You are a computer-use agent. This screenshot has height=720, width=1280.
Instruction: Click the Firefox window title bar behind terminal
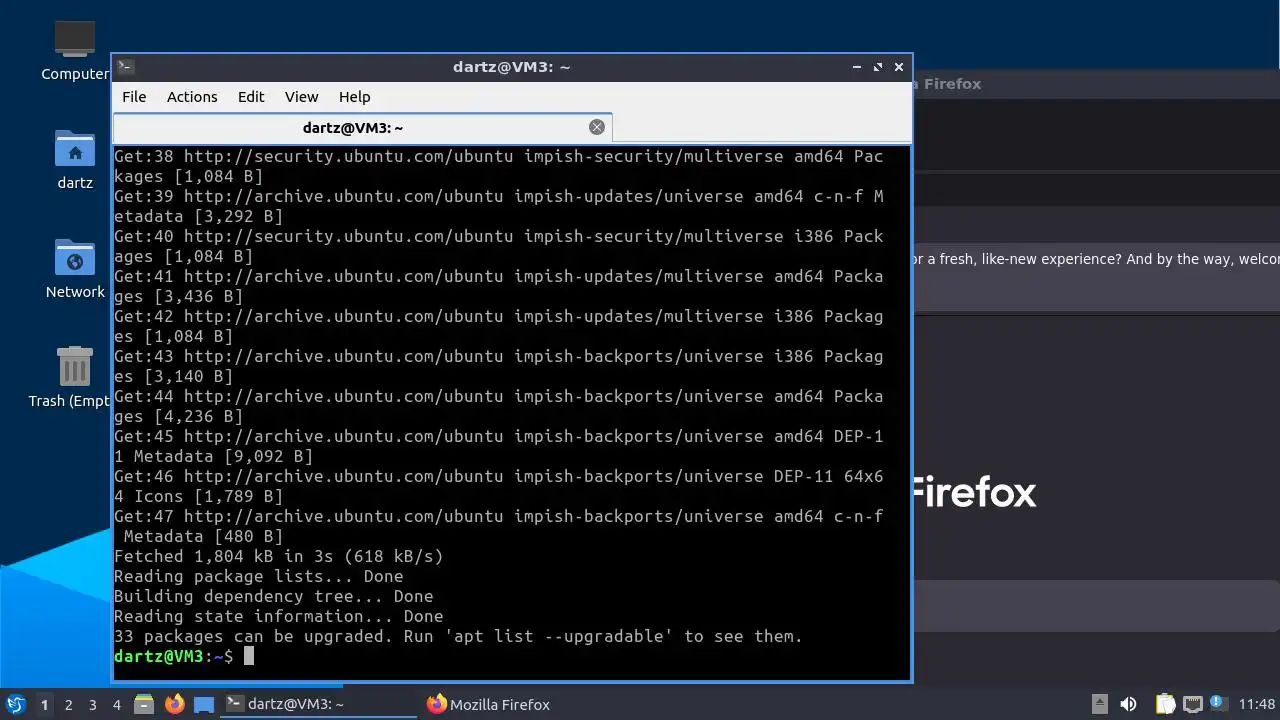pos(1095,84)
